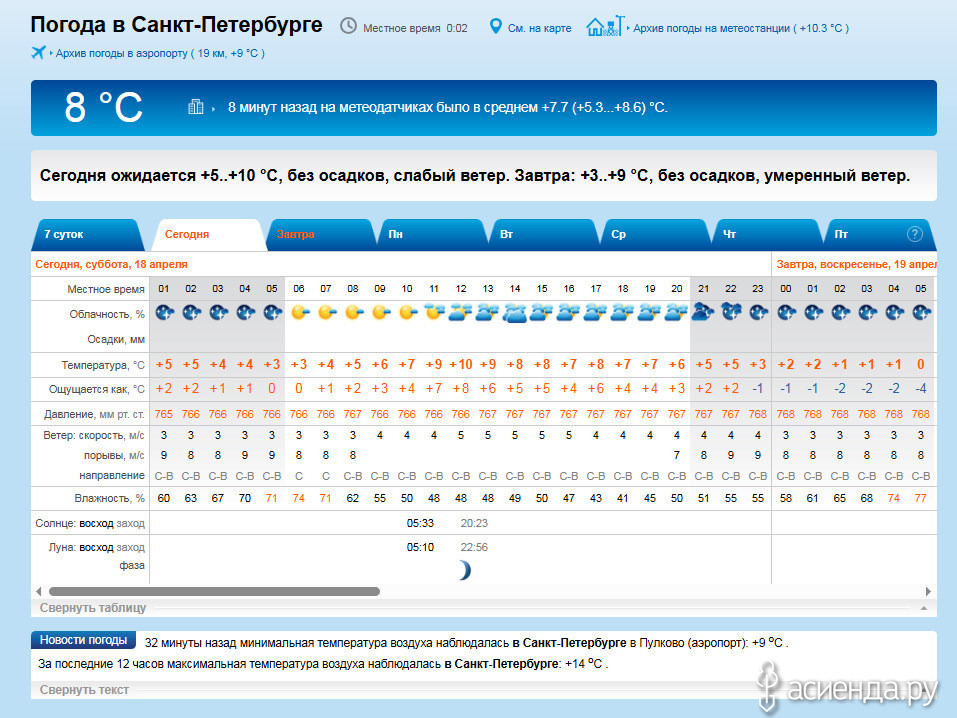Click the horizontal table scrollbar thumb

[x=214, y=591]
